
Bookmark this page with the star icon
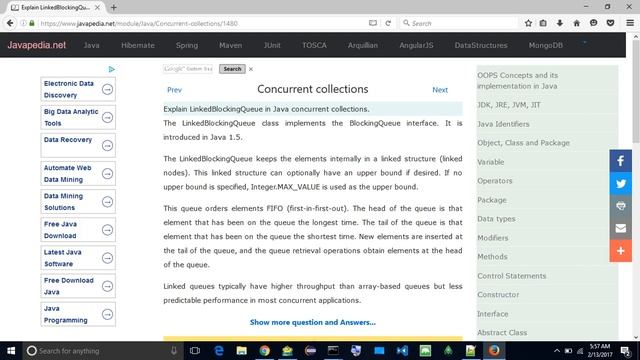tap(528, 23)
